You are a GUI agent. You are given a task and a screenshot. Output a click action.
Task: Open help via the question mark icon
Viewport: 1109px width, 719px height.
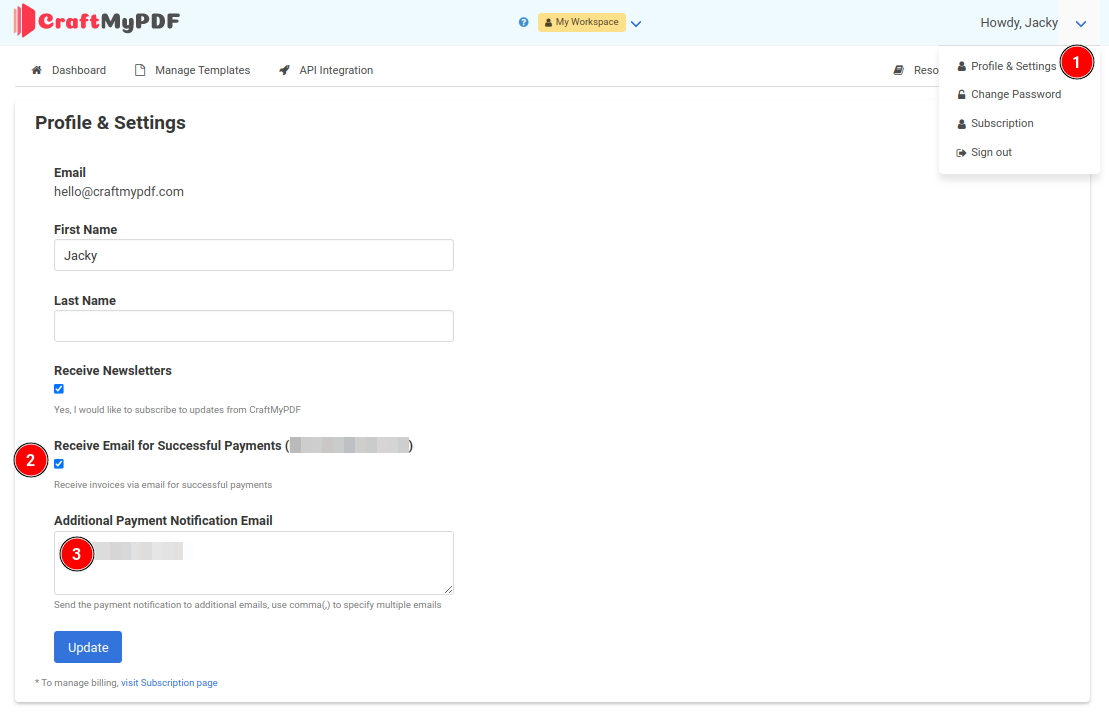(524, 22)
